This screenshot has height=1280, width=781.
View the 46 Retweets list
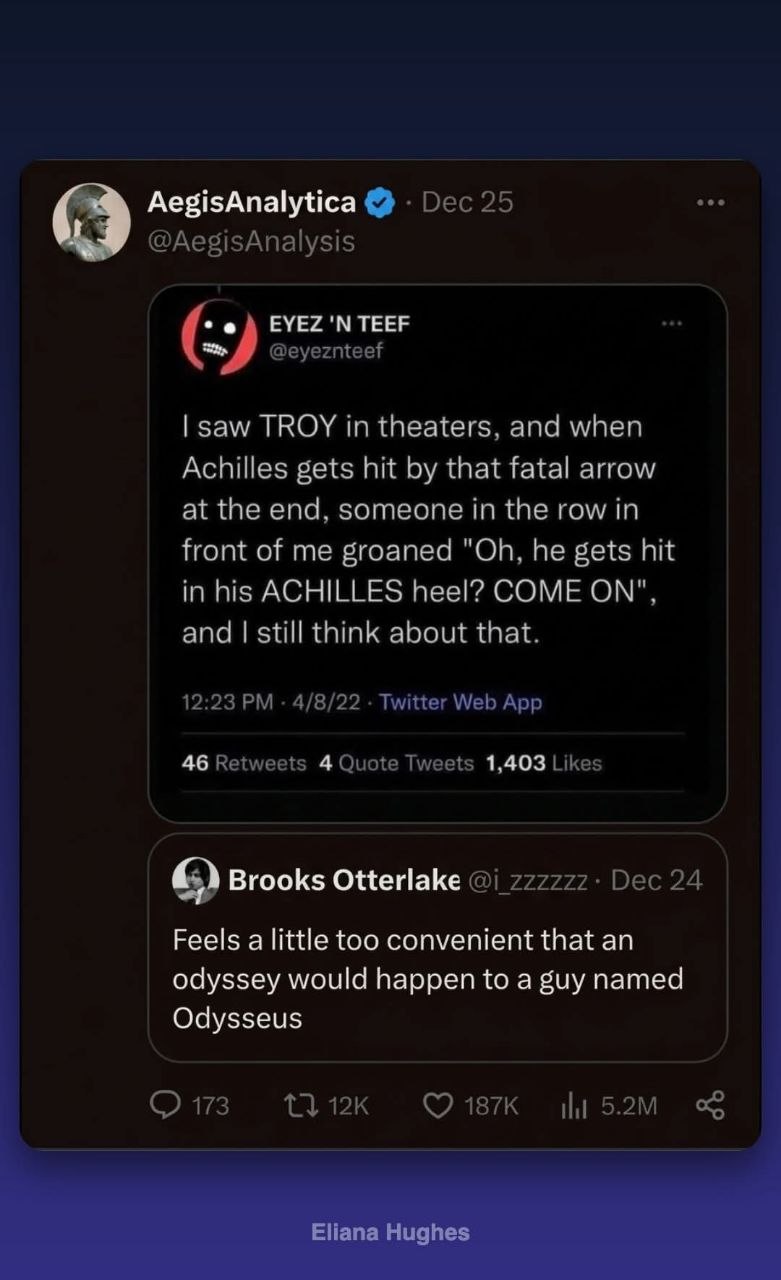pyautogui.click(x=244, y=763)
